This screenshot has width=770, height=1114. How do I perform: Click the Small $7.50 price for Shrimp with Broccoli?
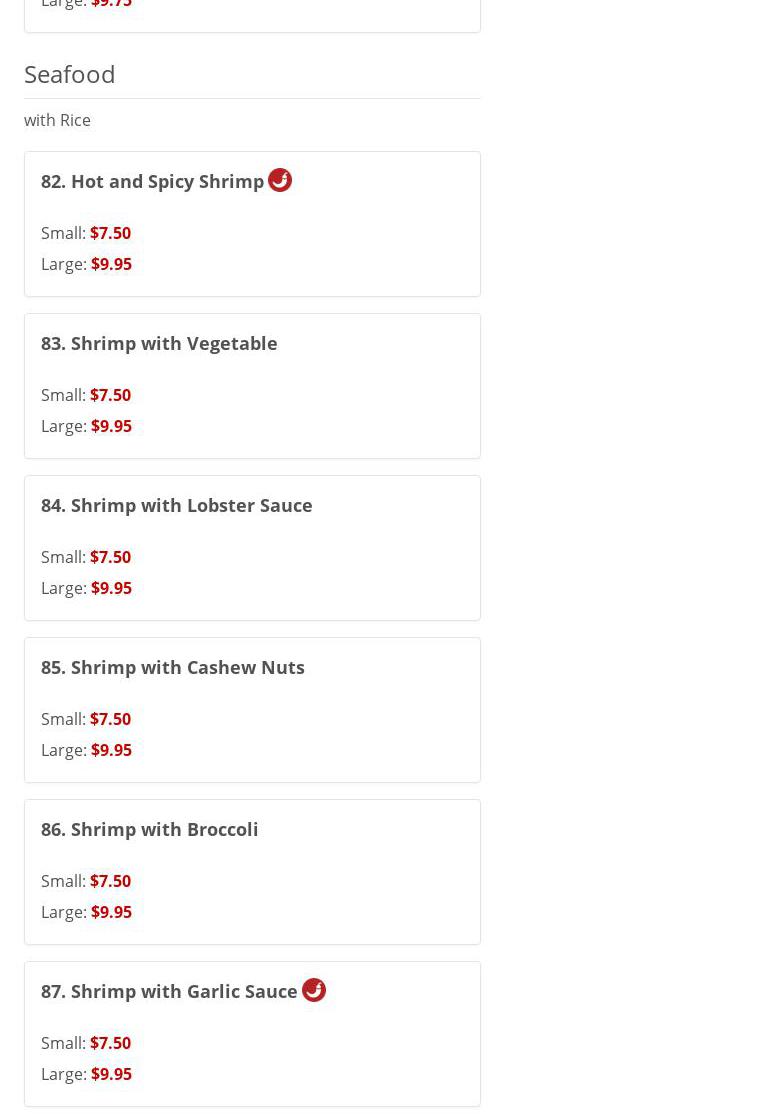[110, 881]
